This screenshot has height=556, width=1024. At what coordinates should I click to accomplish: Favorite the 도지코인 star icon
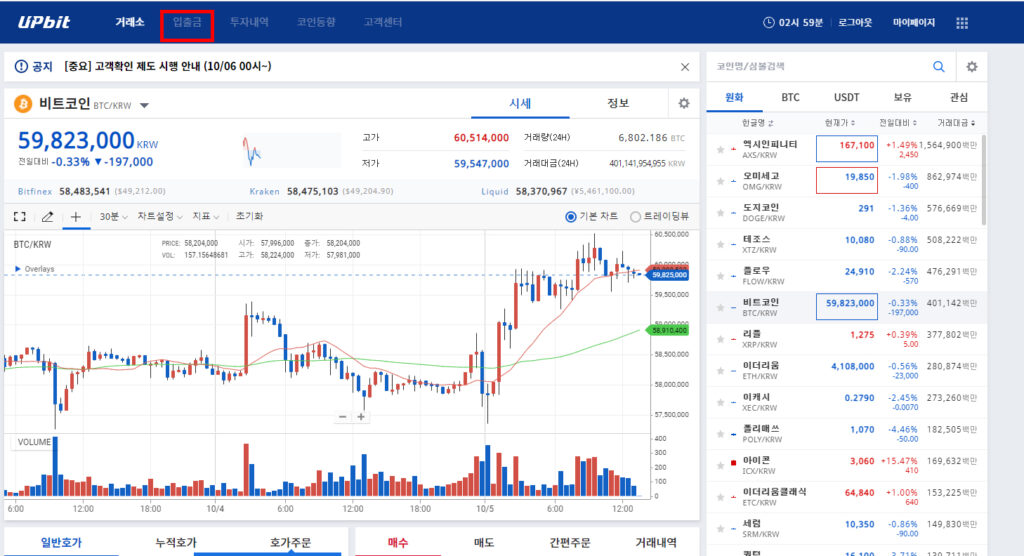(x=720, y=213)
